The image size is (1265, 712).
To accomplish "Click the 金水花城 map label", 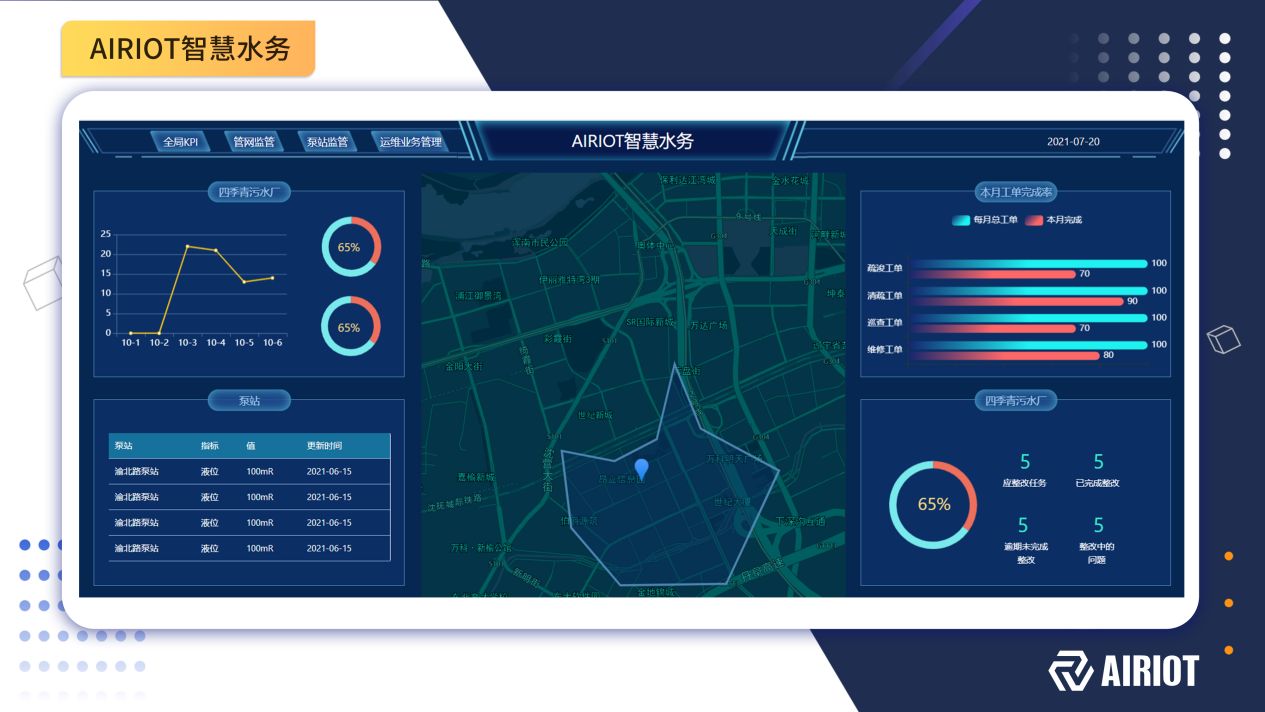I will [x=789, y=181].
